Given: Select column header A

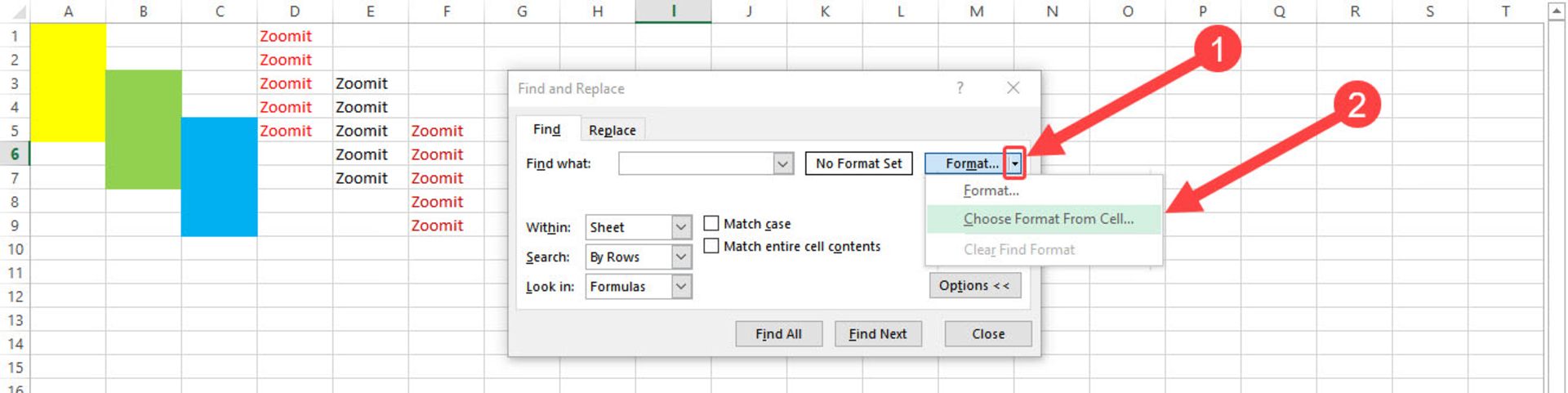Looking at the screenshot, I should click(68, 11).
